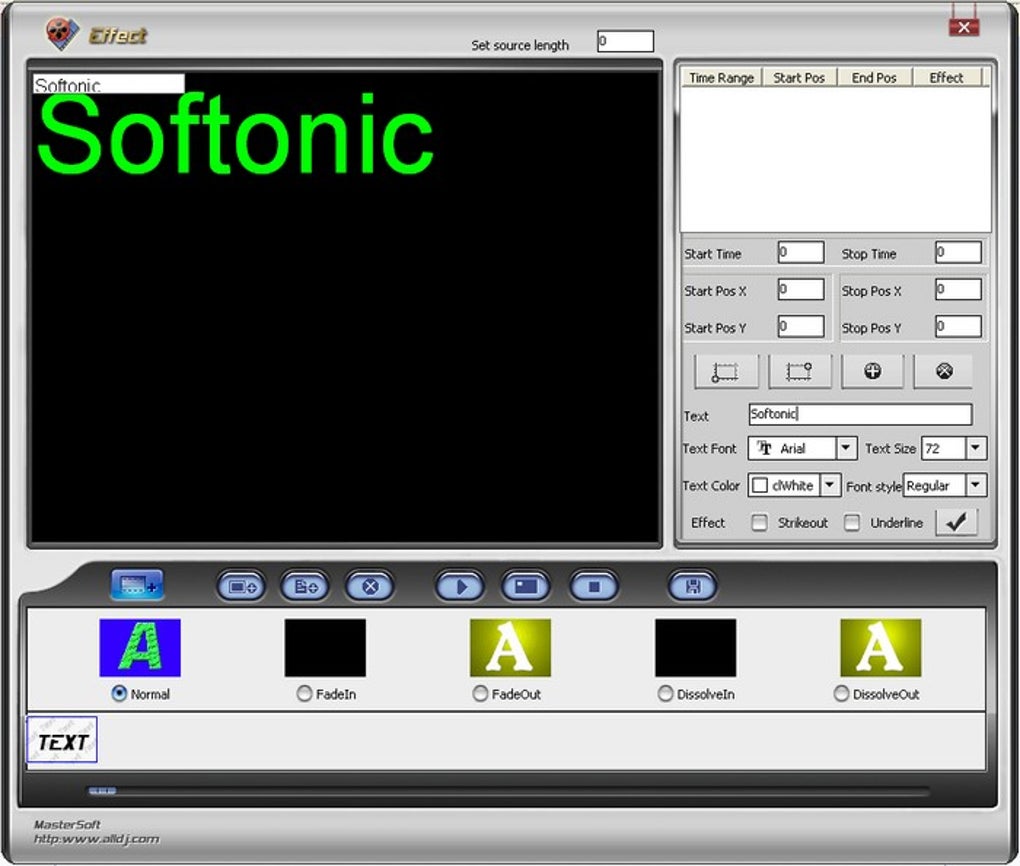Click the Start Pos X field
The image size is (1020, 866).
801,289
